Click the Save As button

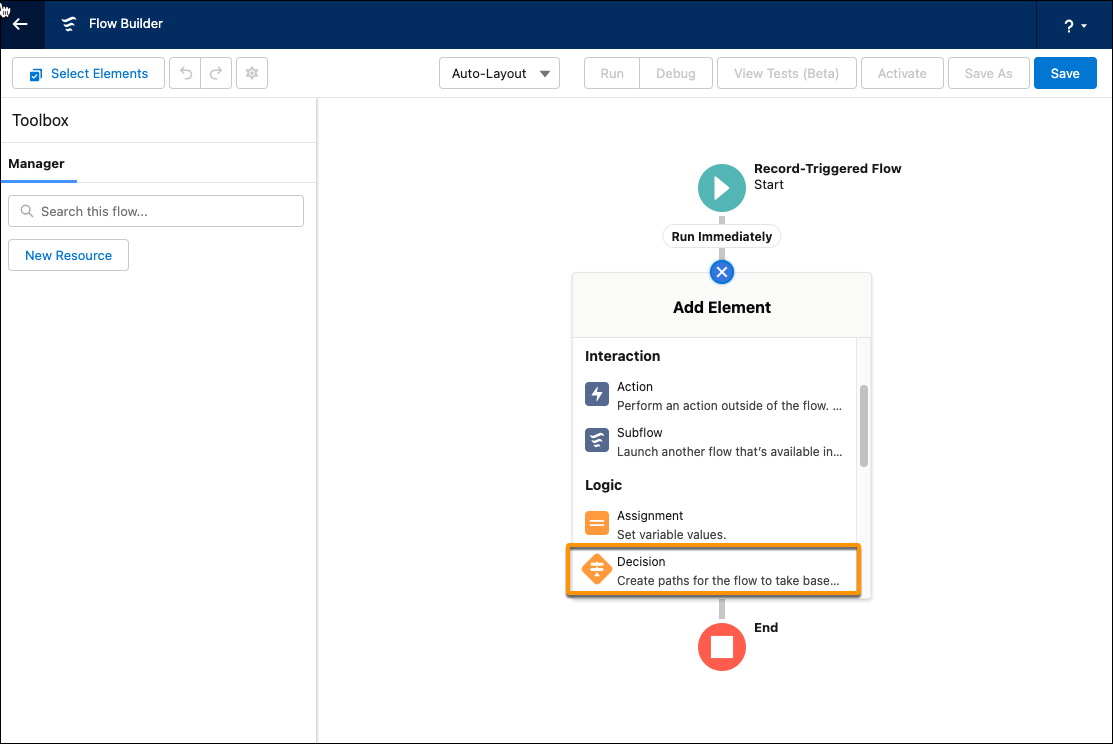coord(989,73)
